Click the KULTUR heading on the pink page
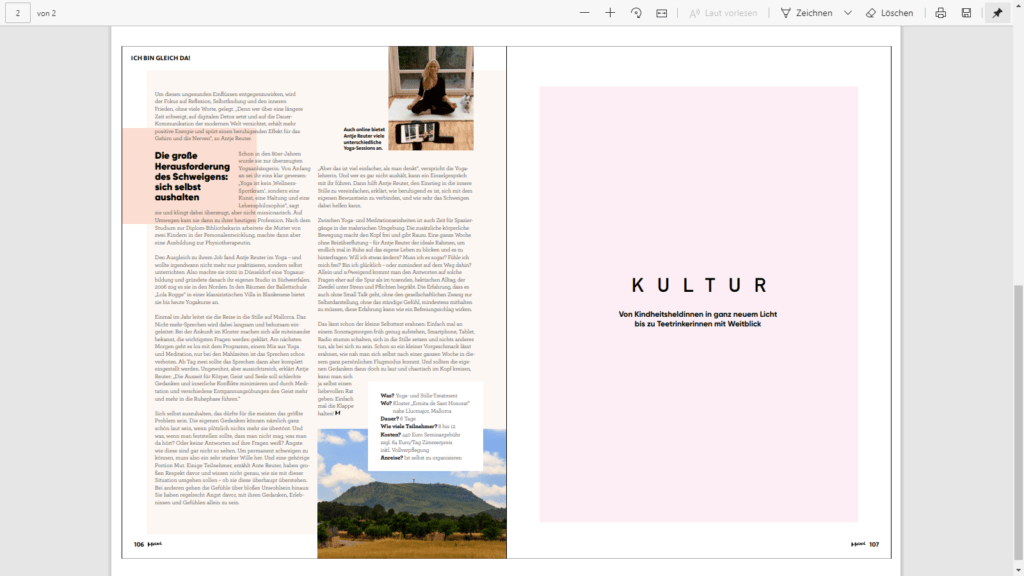The image size is (1024, 576). [699, 286]
